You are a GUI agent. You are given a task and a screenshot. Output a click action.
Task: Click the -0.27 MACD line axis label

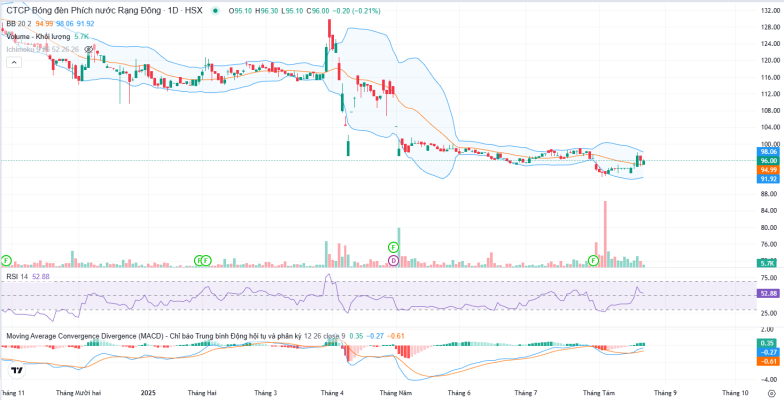(768, 352)
